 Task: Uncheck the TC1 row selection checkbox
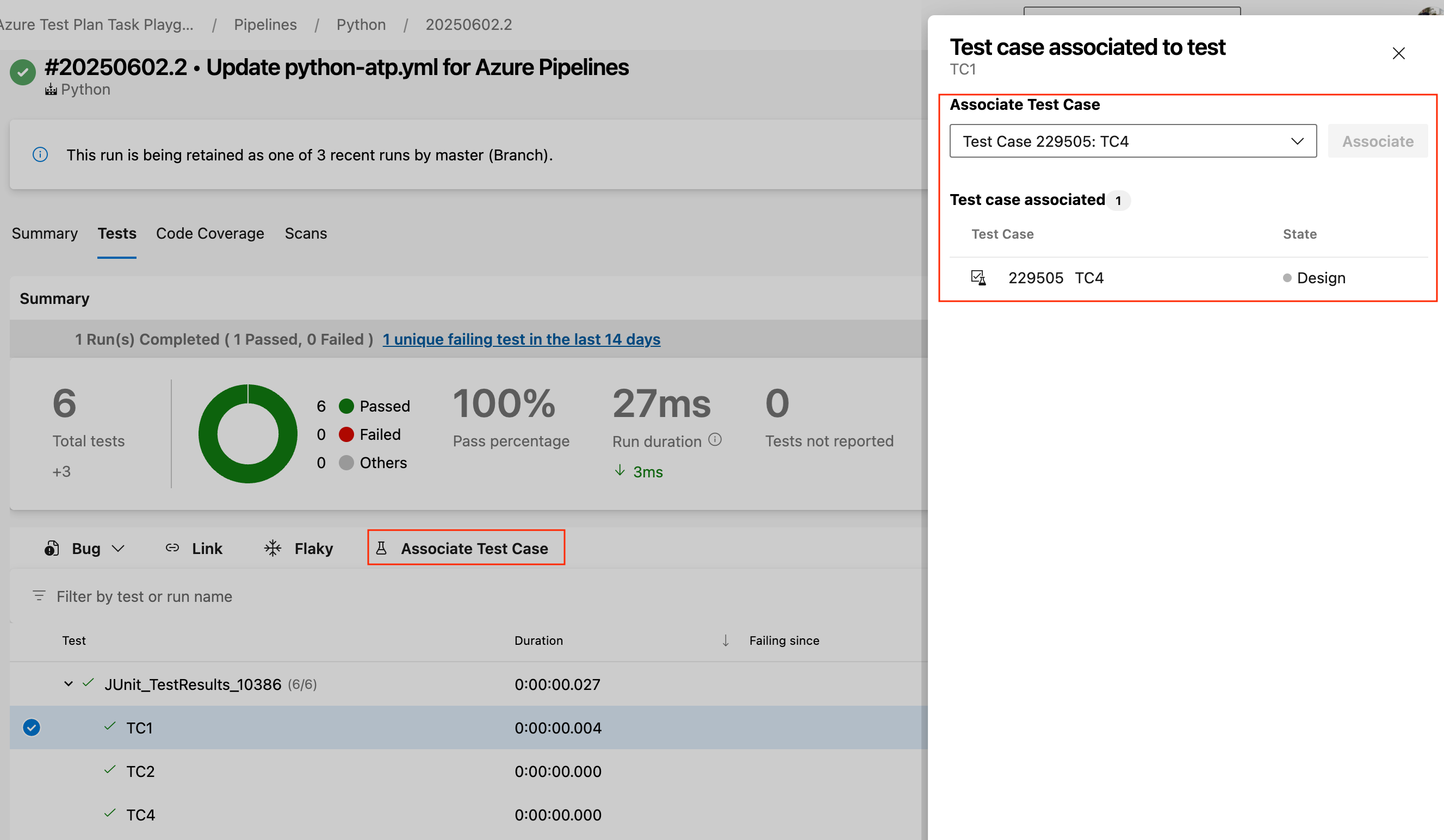32,727
